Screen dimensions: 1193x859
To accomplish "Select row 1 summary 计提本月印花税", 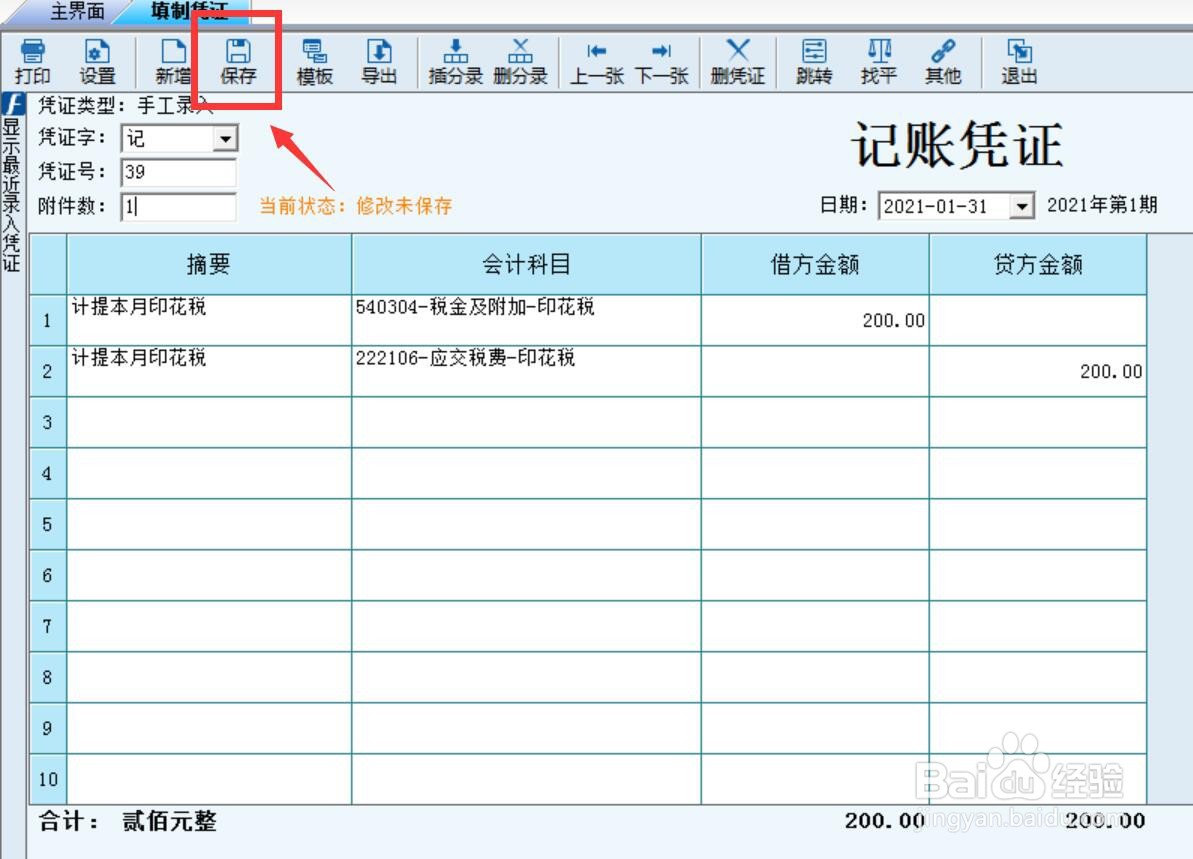I will point(209,320).
